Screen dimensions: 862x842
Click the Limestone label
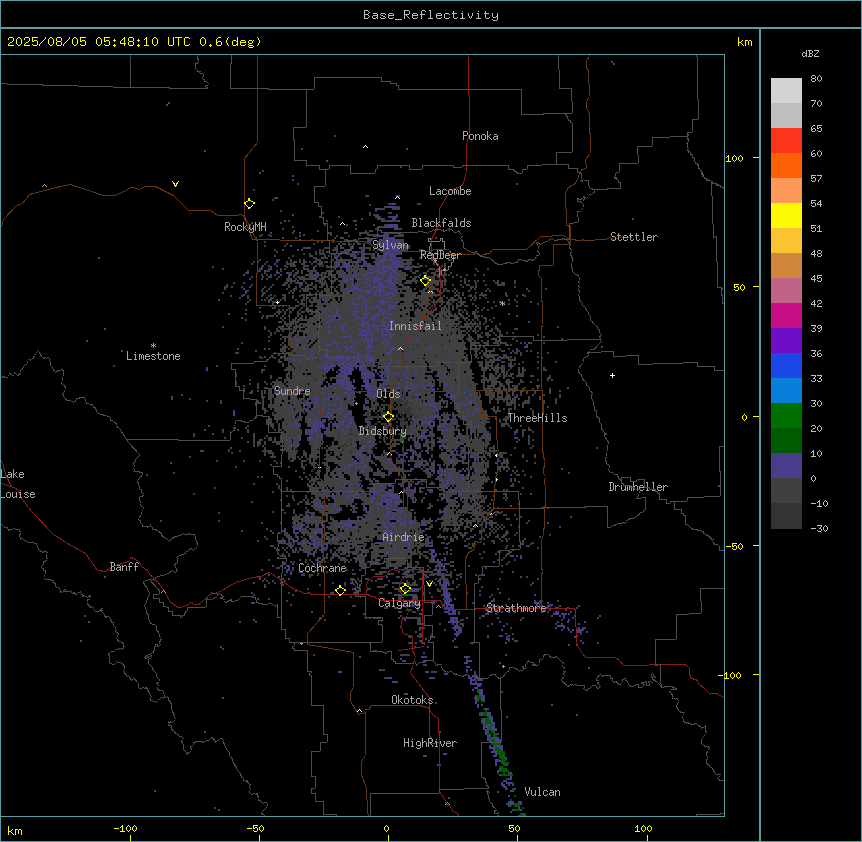153,356
